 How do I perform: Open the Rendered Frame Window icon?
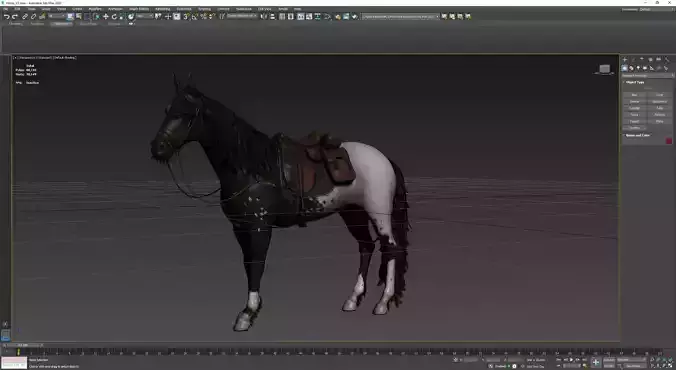click(x=346, y=16)
